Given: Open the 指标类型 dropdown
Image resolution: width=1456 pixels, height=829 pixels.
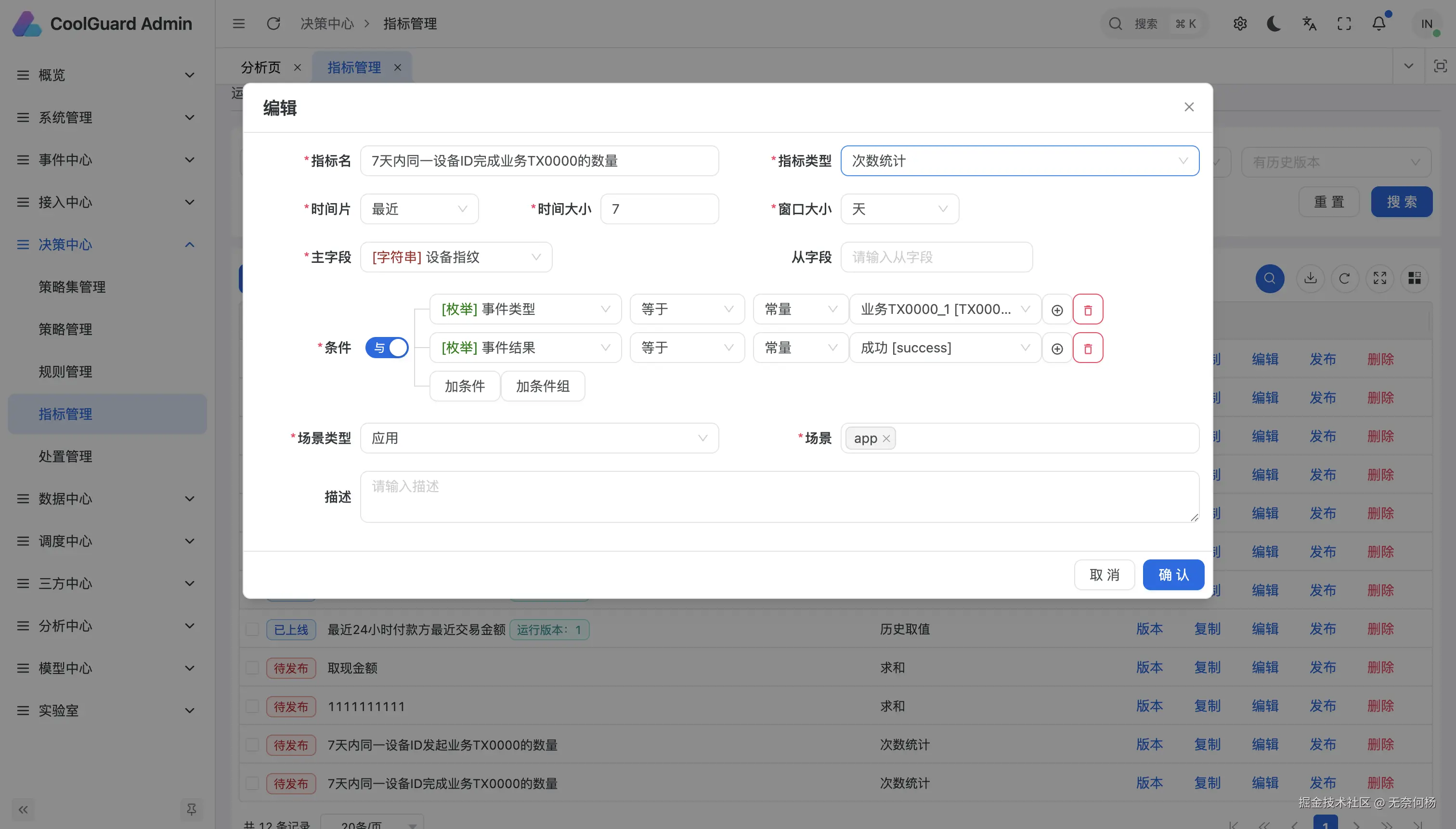Looking at the screenshot, I should tap(1019, 161).
